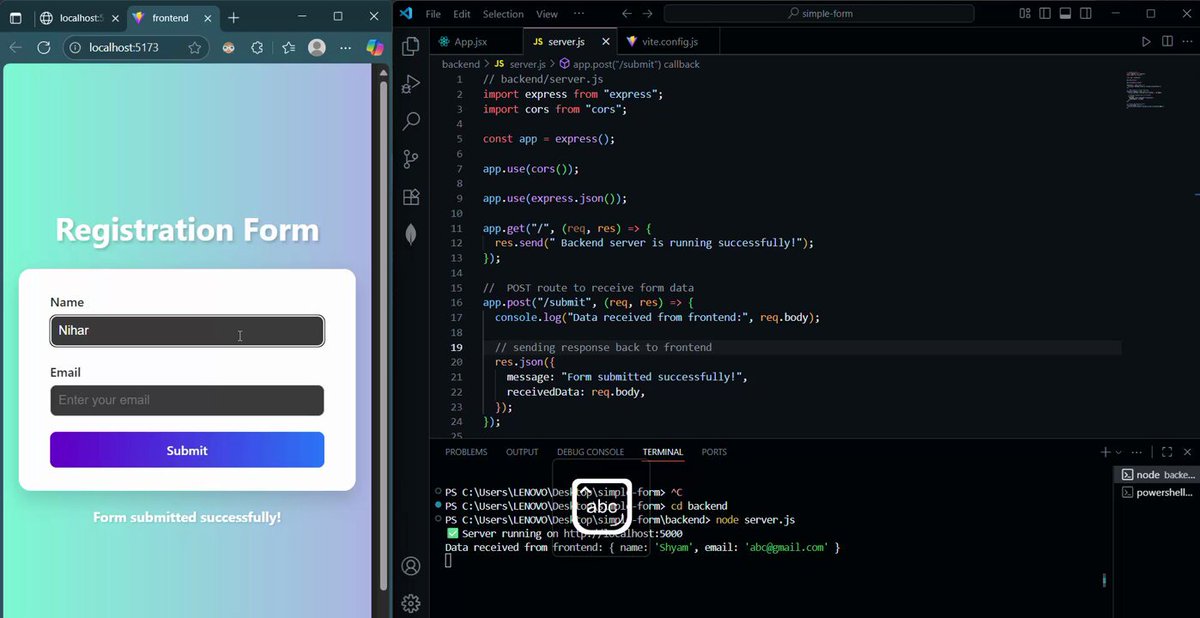Switch to the OUTPUT panel tab
This screenshot has width=1200, height=618.
click(522, 452)
